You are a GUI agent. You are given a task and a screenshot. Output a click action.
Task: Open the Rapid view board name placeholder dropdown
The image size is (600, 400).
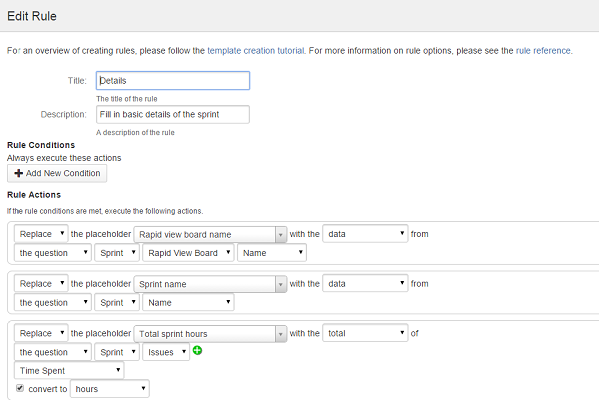[211, 234]
